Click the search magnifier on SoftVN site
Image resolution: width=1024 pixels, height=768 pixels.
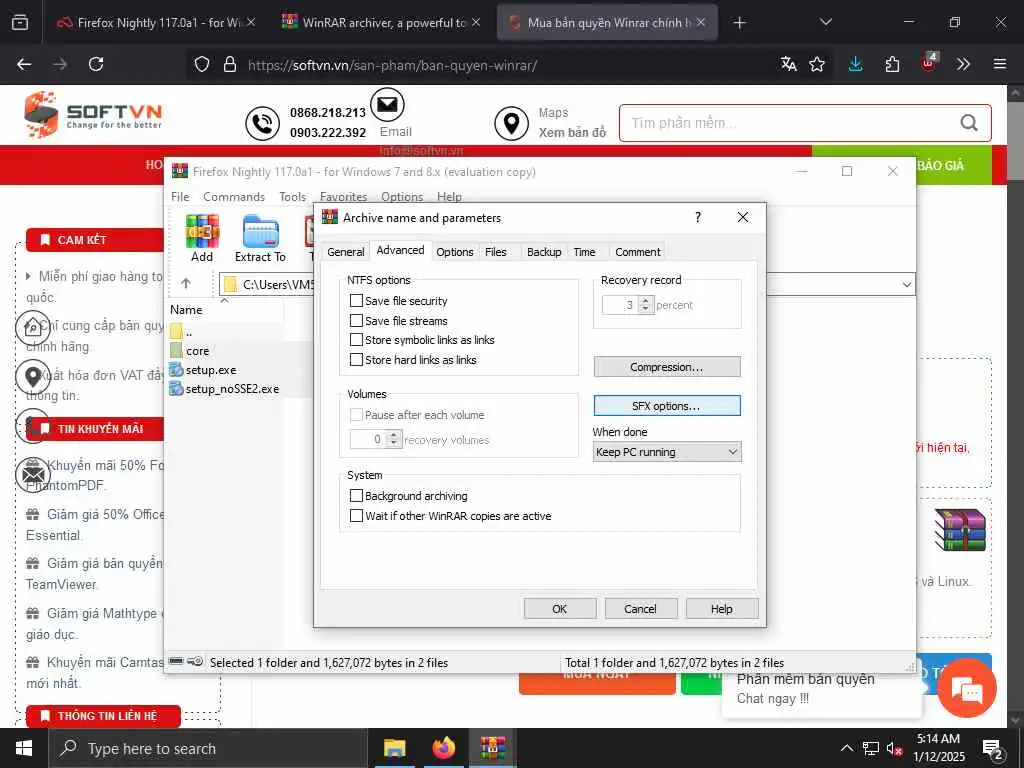tap(969, 122)
